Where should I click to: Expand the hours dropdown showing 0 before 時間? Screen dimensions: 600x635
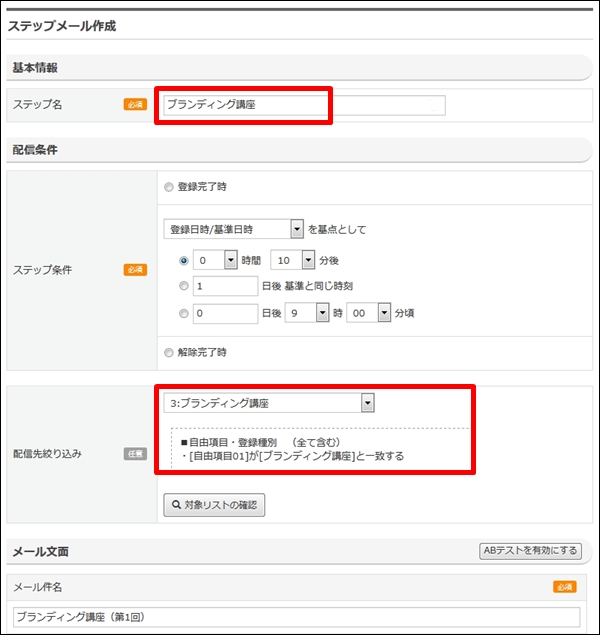(215, 260)
